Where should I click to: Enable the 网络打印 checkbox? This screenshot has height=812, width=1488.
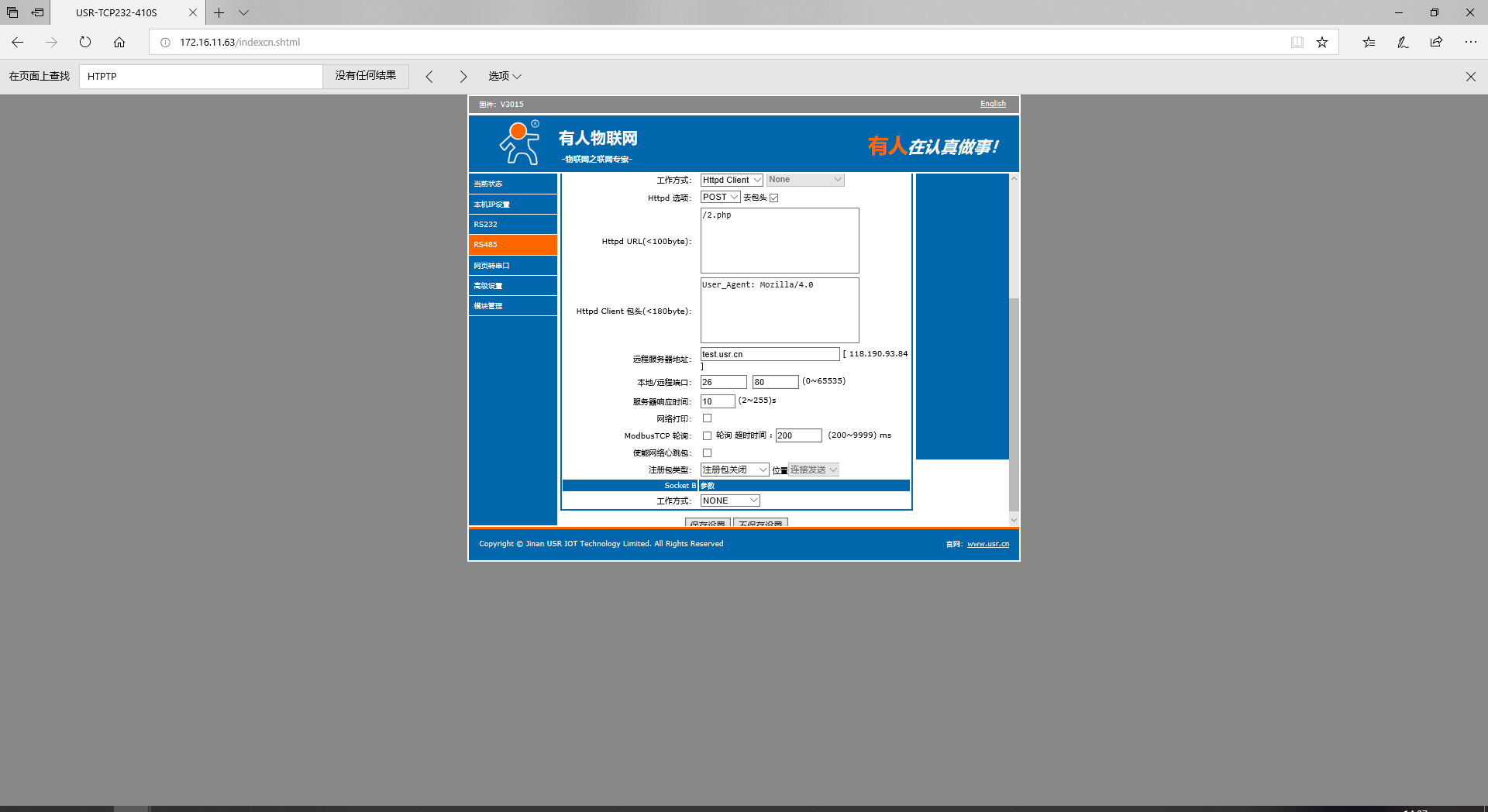tap(707, 418)
